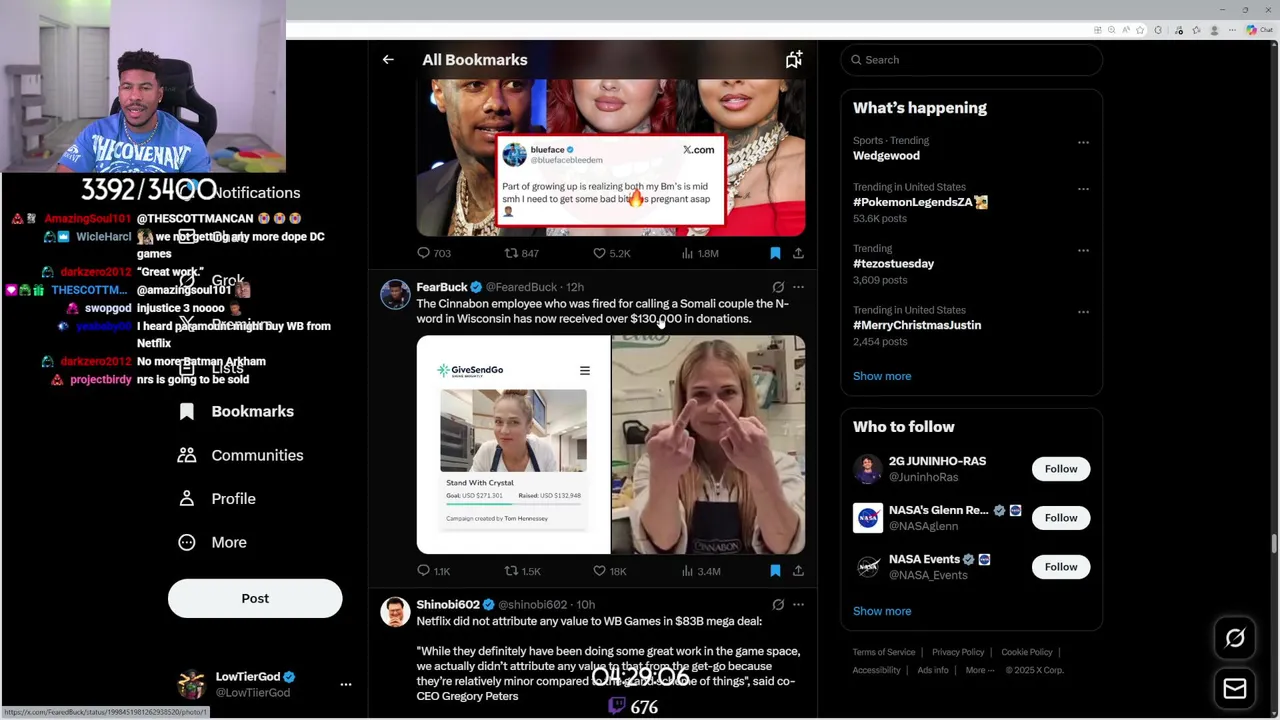The width and height of the screenshot is (1280, 720).
Task: Open more options for #MerryChristmasJustin trend
Action: pos(1083,311)
